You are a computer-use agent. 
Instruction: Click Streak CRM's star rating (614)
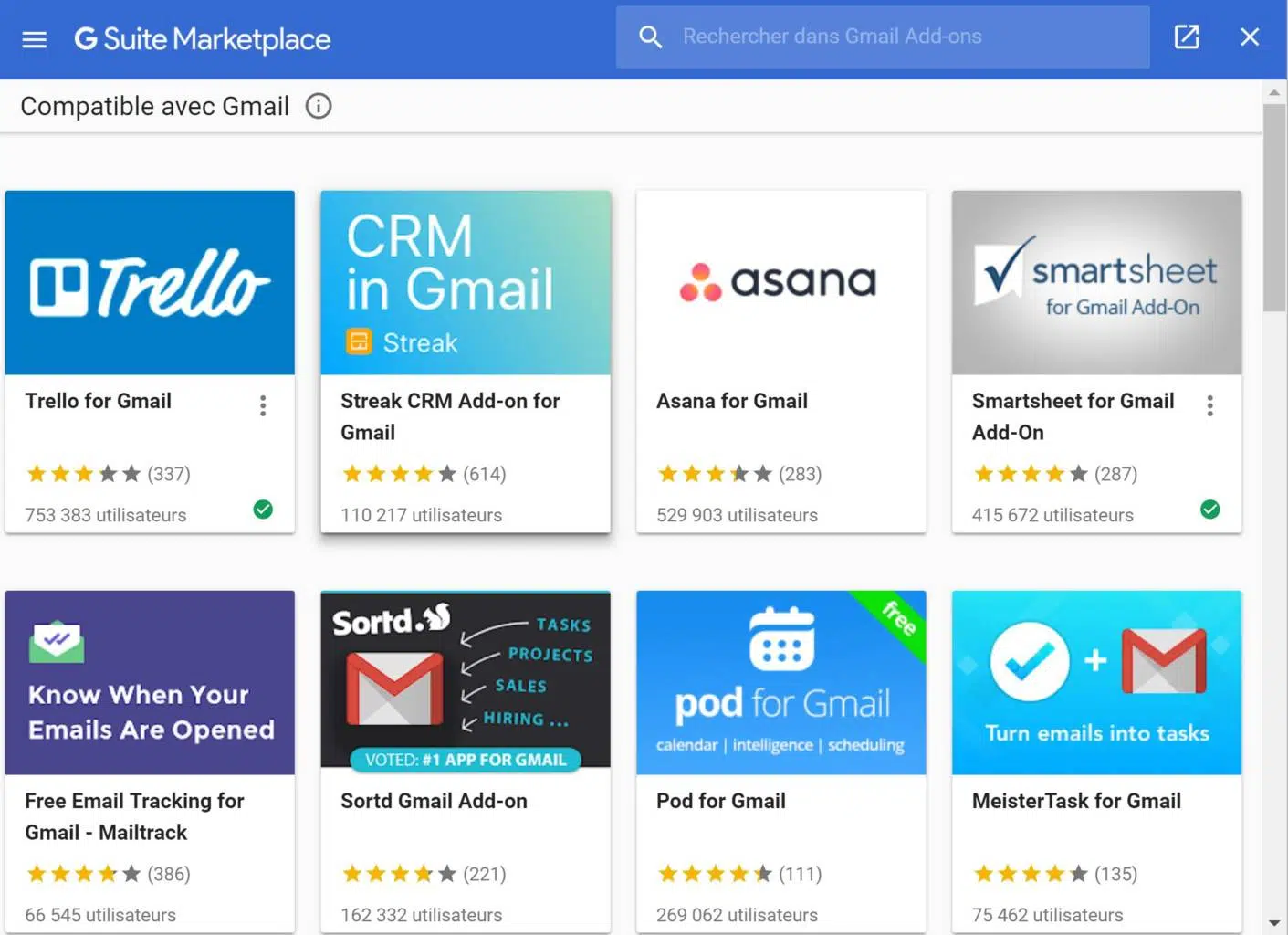(424, 474)
